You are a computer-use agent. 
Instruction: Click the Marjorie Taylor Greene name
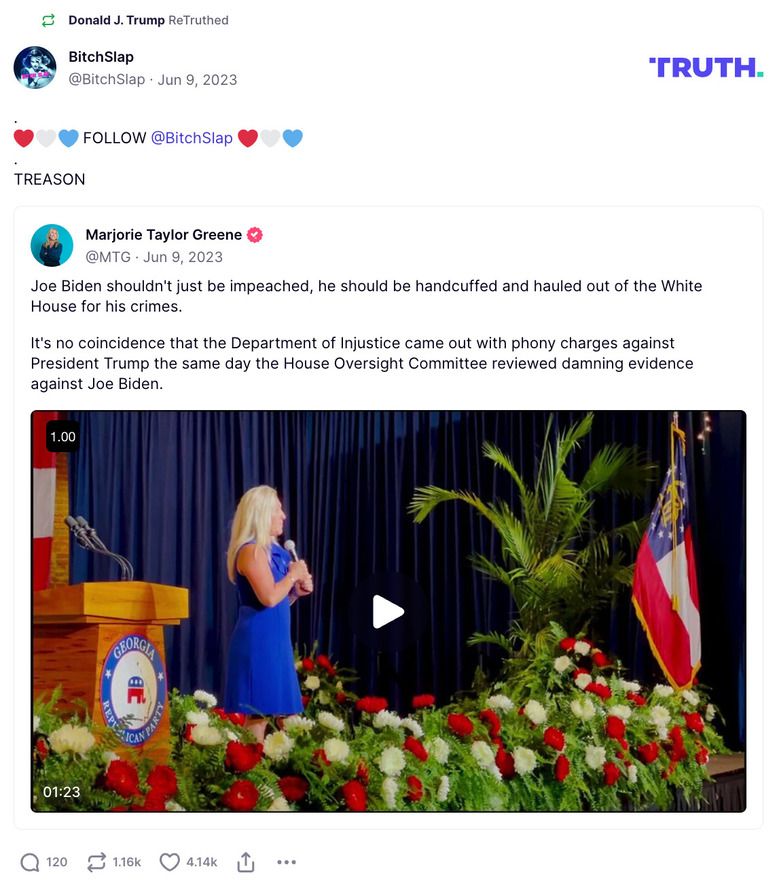pos(164,235)
